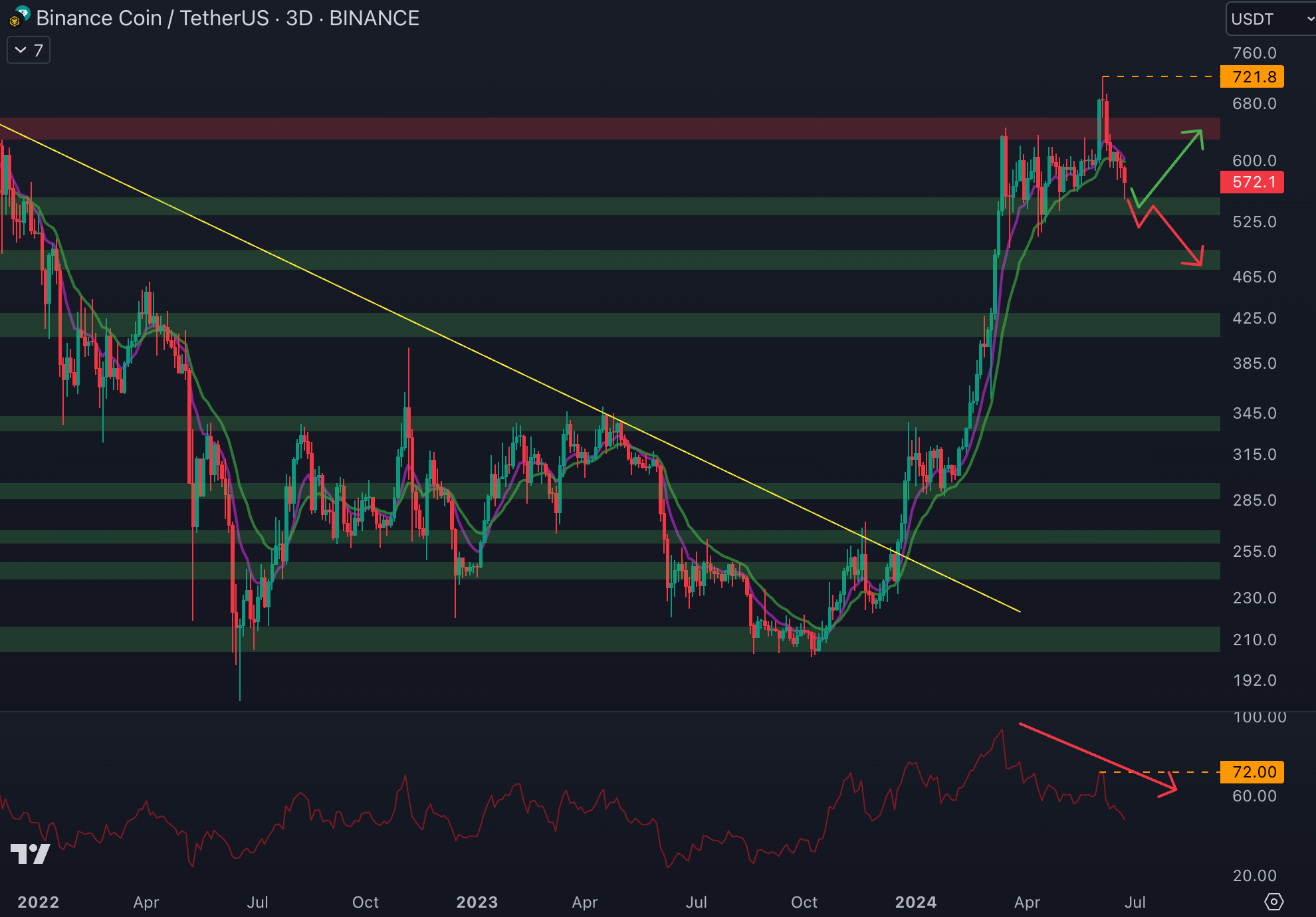Click the Binance Coin / TetherUS title
This screenshot has width=1316, height=917.
pyautogui.click(x=153, y=18)
